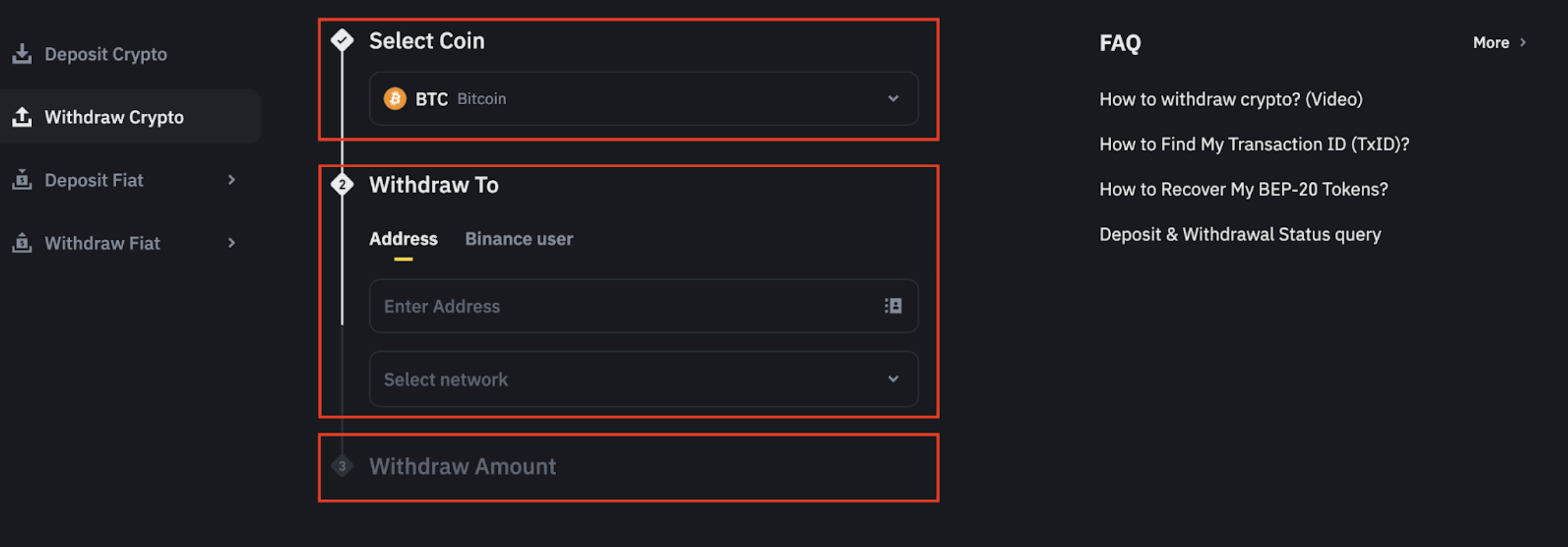Switch to the Address tab
Viewport: 1568px width, 547px height.
(403, 239)
